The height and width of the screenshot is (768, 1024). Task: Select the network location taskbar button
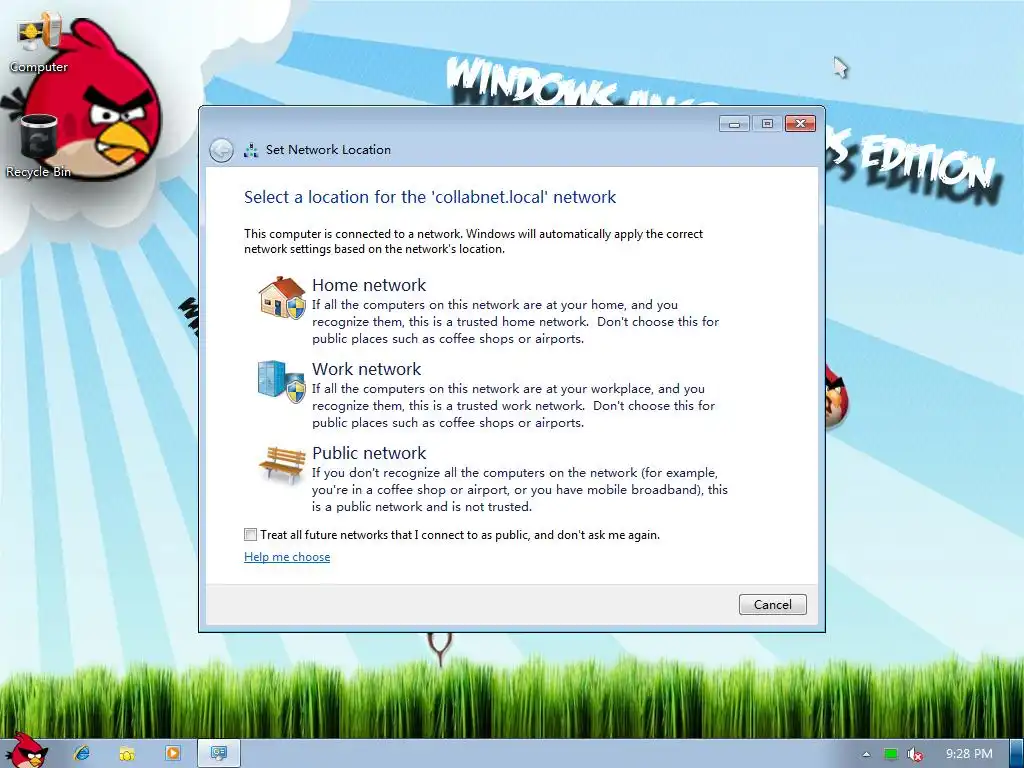pos(219,753)
